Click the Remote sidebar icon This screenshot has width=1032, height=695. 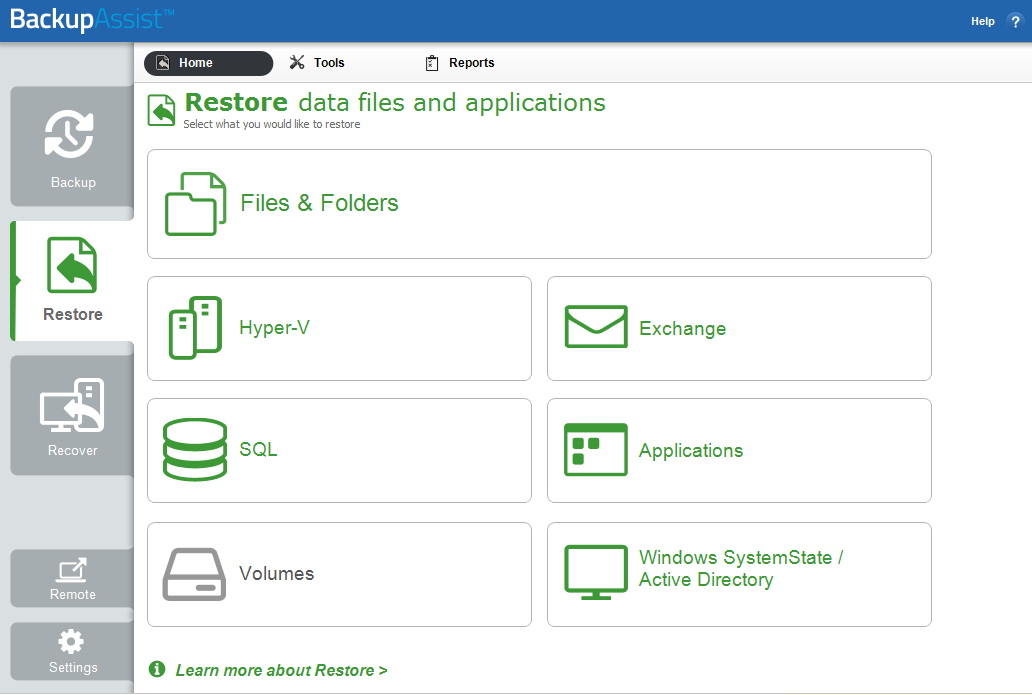click(x=72, y=569)
